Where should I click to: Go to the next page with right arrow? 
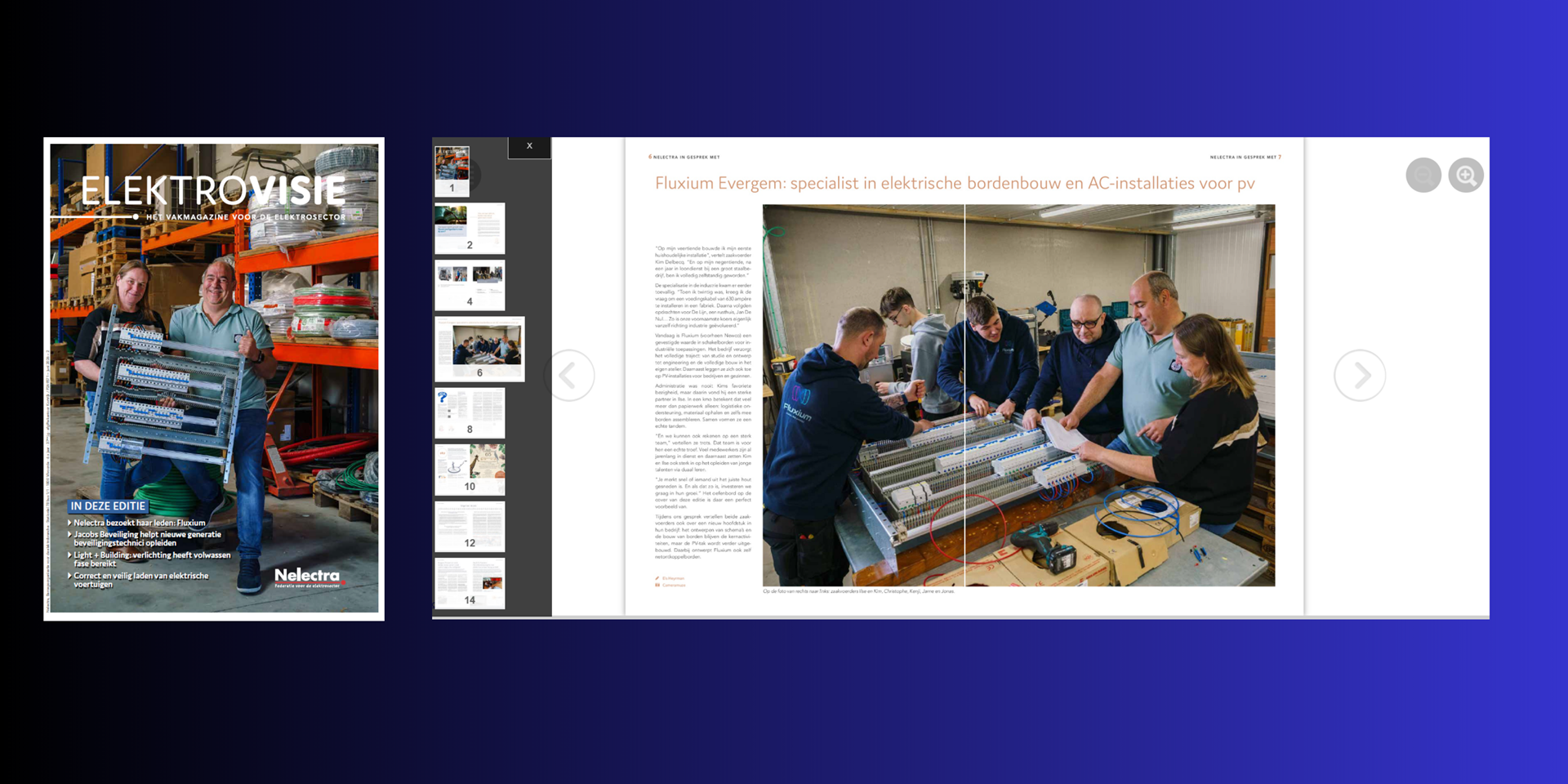[1360, 376]
